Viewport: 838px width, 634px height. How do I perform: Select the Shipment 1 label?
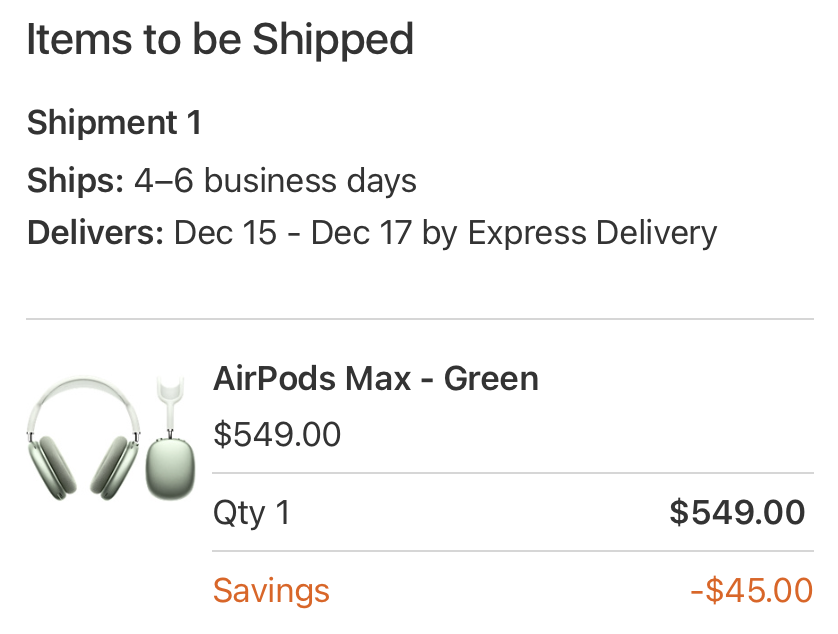click(x=114, y=123)
